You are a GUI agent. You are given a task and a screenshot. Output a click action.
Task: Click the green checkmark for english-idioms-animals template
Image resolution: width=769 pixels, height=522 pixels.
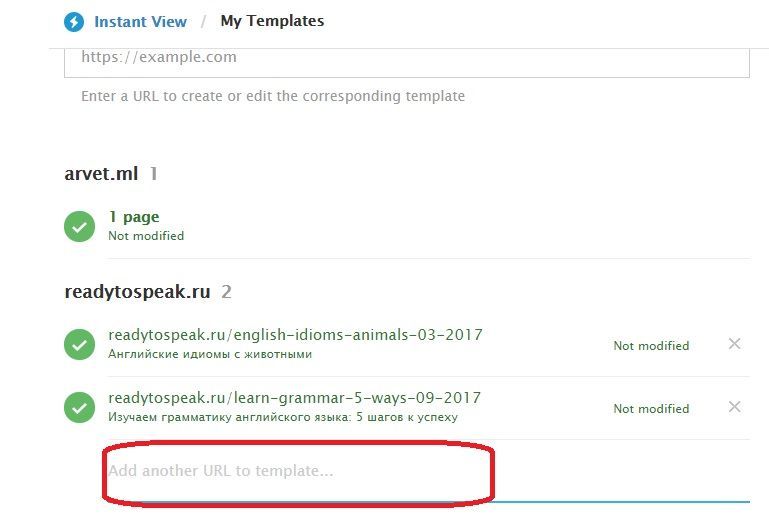pos(80,344)
